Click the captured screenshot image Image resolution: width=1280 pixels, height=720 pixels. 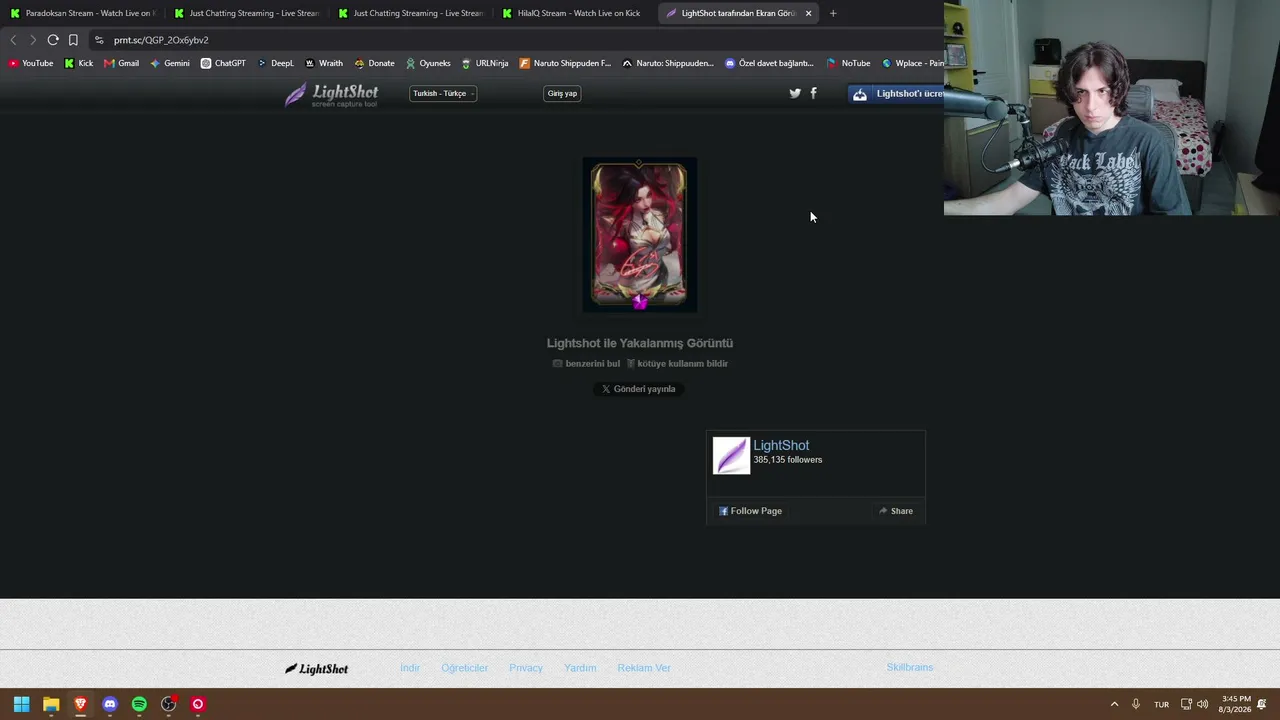pyautogui.click(x=640, y=235)
